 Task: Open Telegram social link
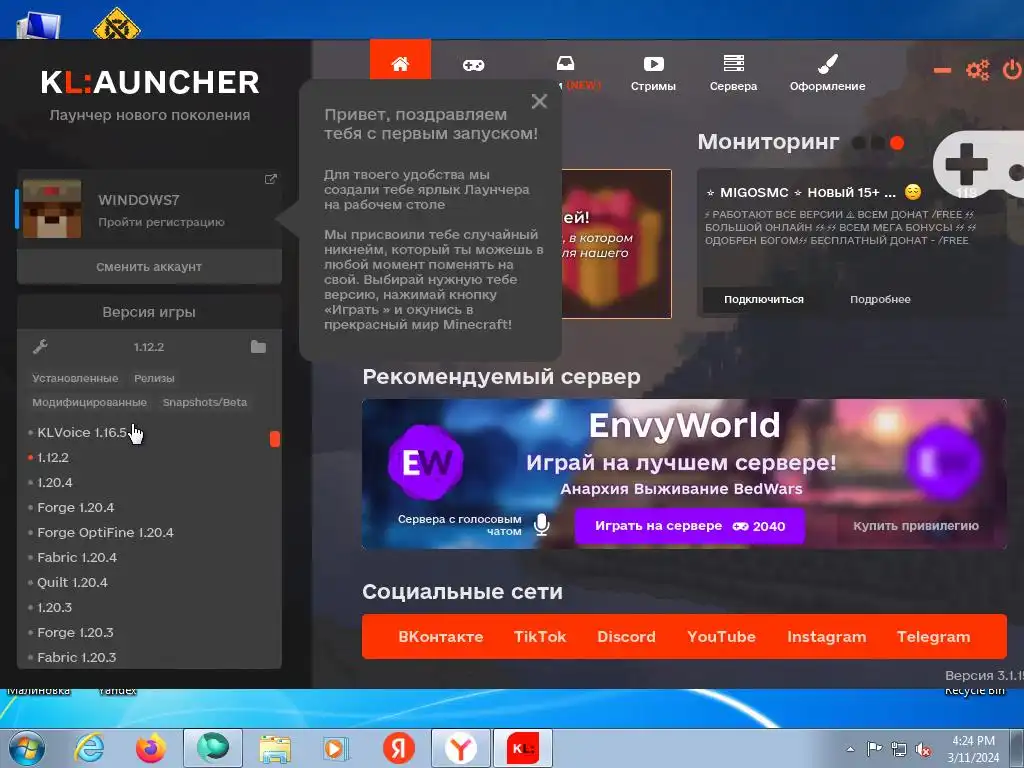933,637
